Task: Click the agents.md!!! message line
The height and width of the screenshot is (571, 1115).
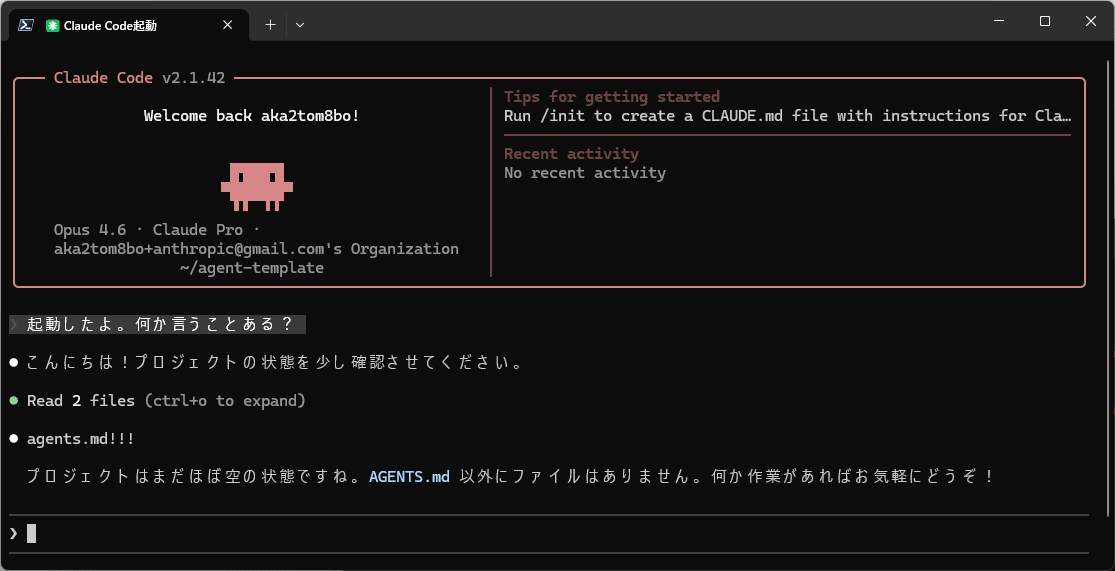Action: coord(81,439)
